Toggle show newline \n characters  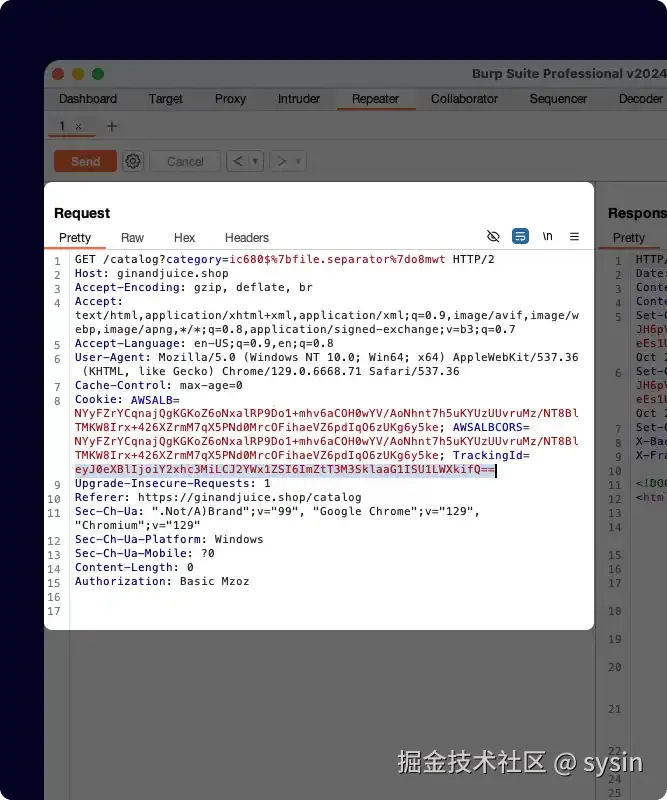pos(548,236)
